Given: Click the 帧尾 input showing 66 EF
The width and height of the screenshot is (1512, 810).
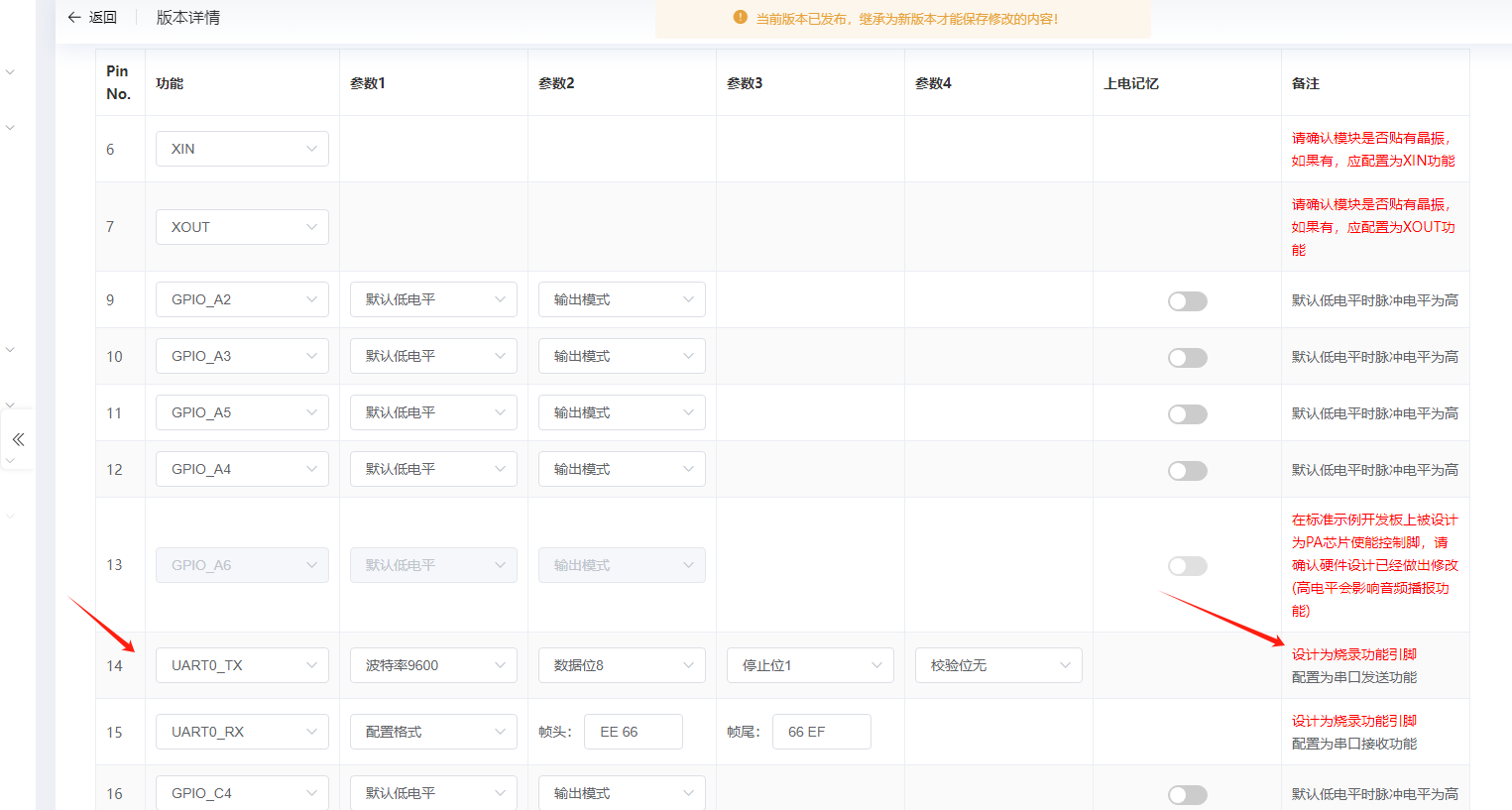Looking at the screenshot, I should pyautogui.click(x=821, y=732).
